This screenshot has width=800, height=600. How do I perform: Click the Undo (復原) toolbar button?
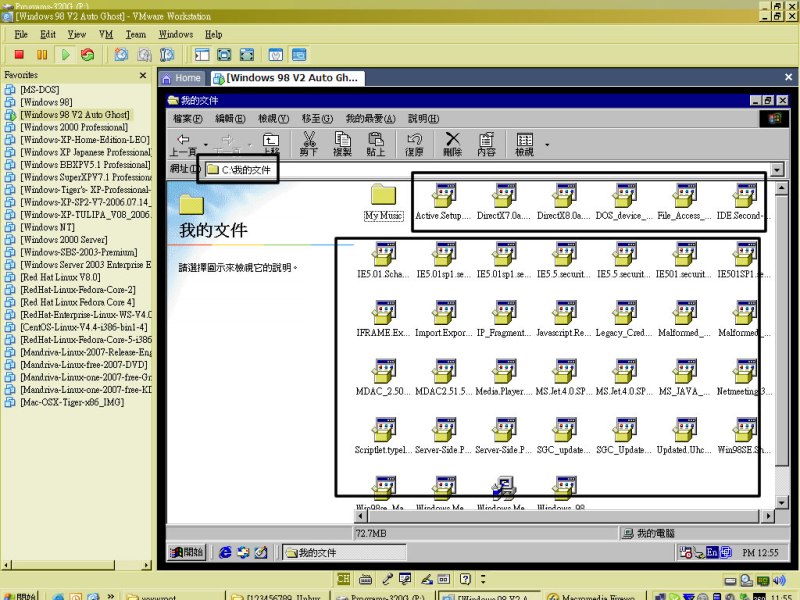[414, 144]
